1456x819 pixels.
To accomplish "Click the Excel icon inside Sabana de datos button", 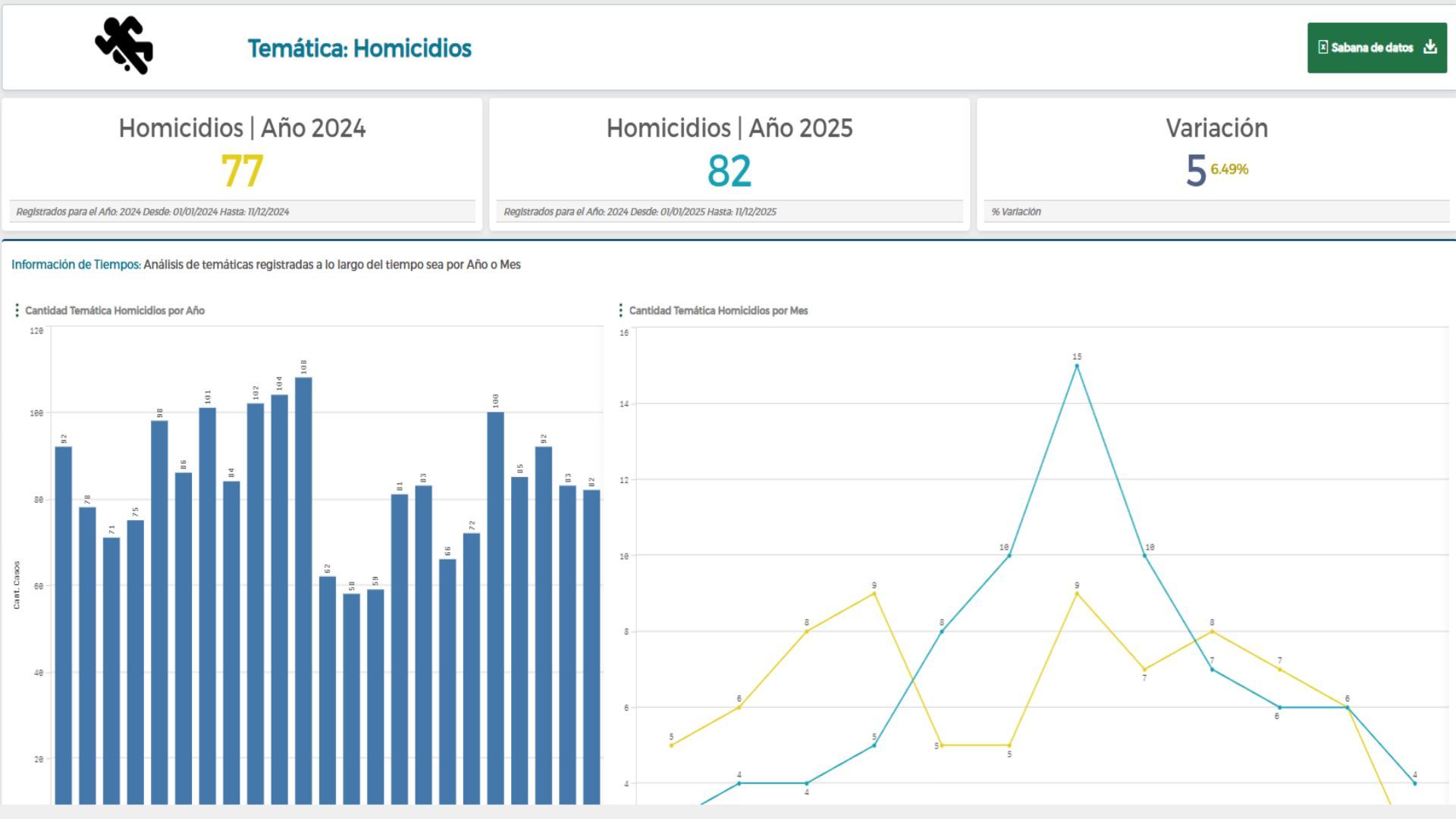I will pyautogui.click(x=1323, y=46).
